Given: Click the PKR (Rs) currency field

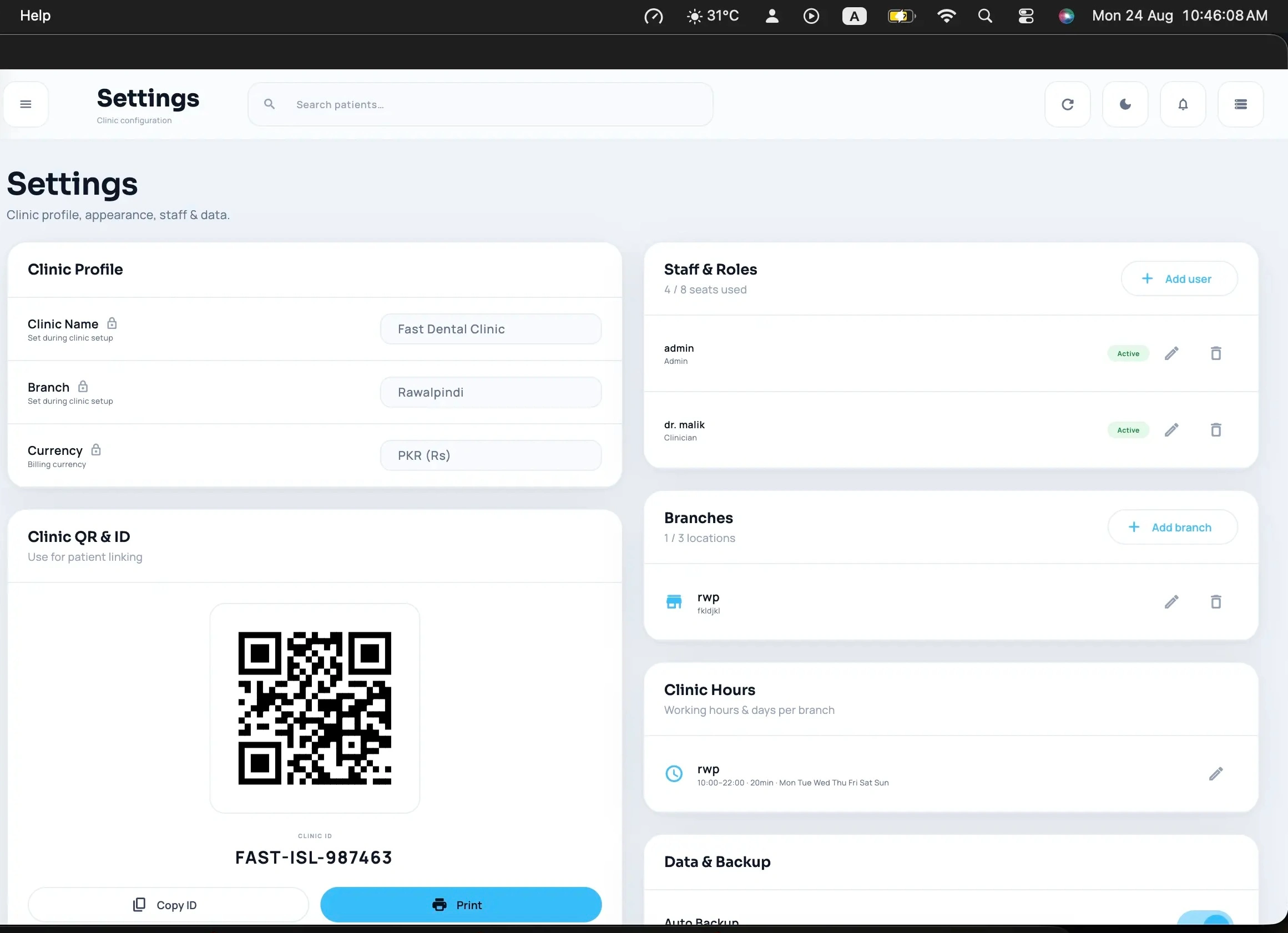Looking at the screenshot, I should click(491, 456).
